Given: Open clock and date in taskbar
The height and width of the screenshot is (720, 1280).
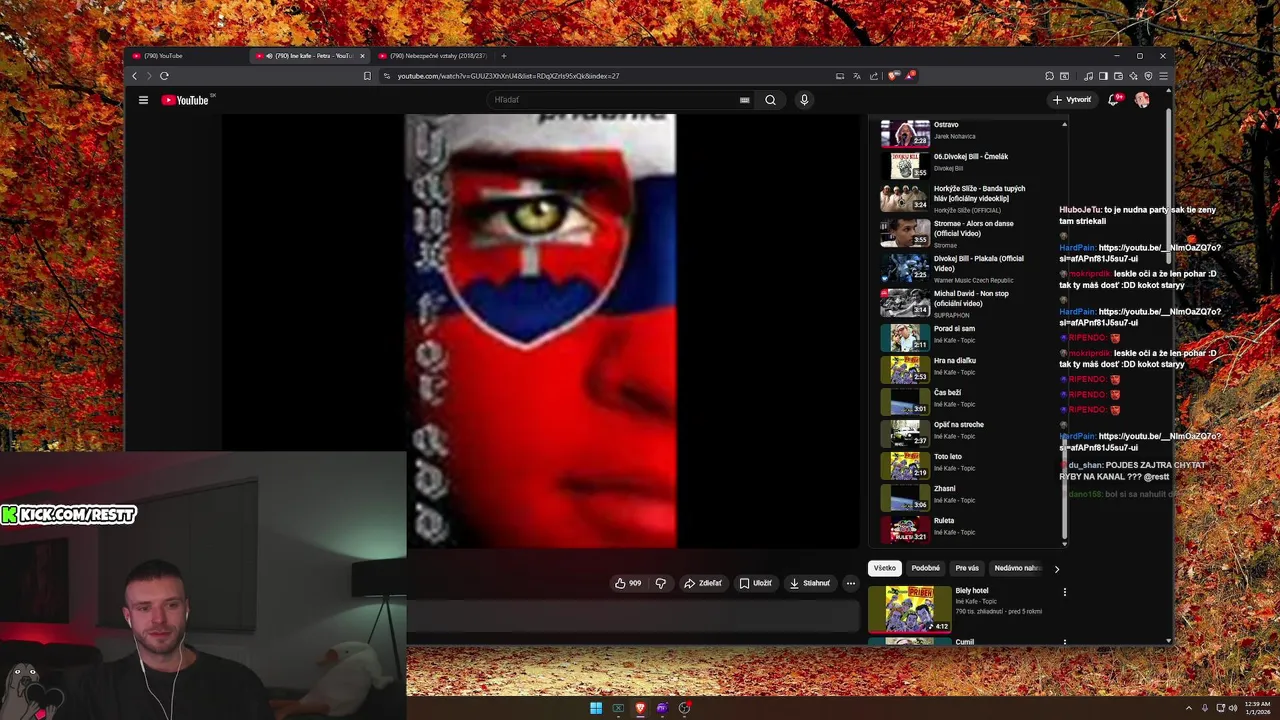Looking at the screenshot, I should click(x=1259, y=708).
